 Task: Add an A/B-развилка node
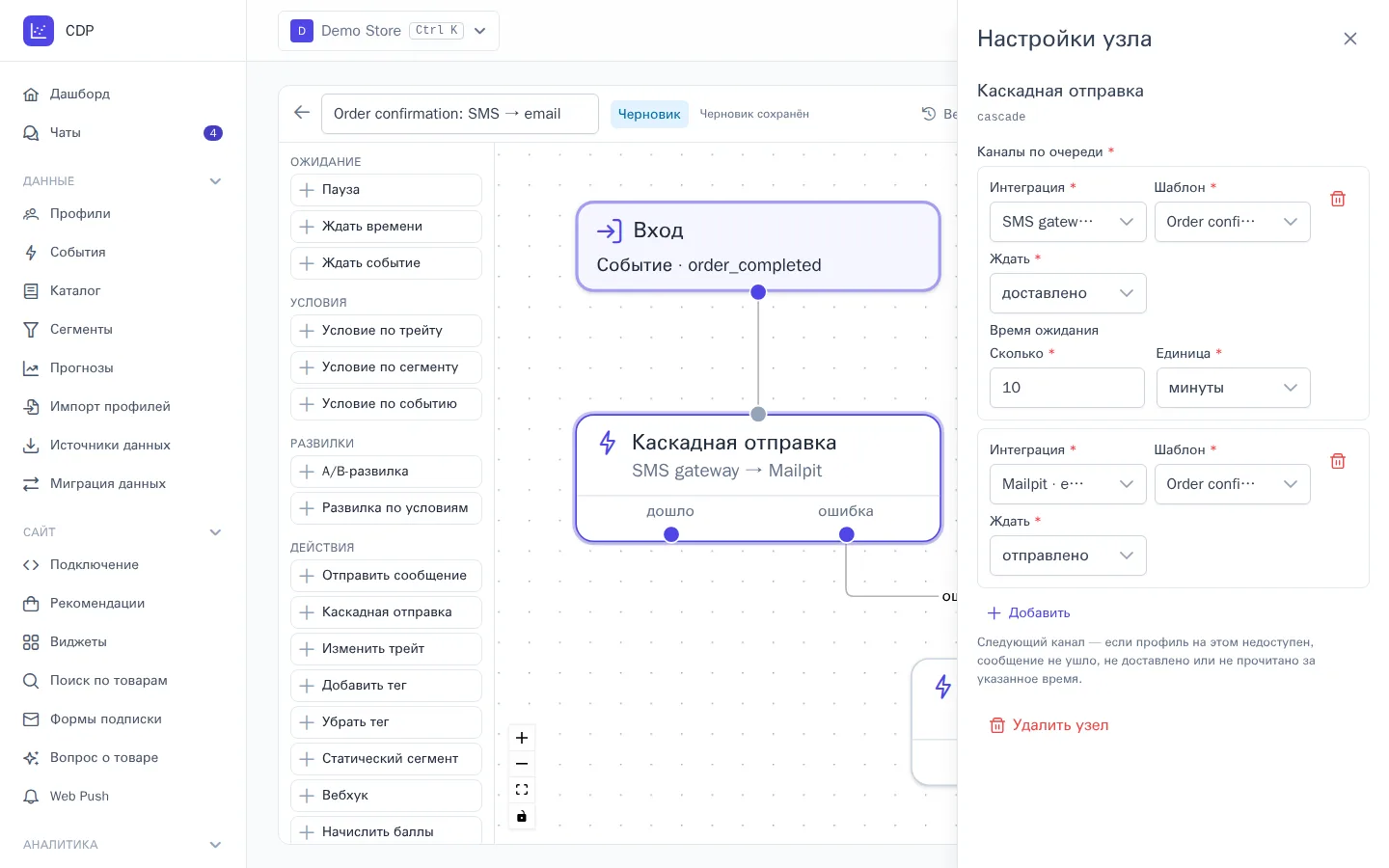pyautogui.click(x=386, y=472)
